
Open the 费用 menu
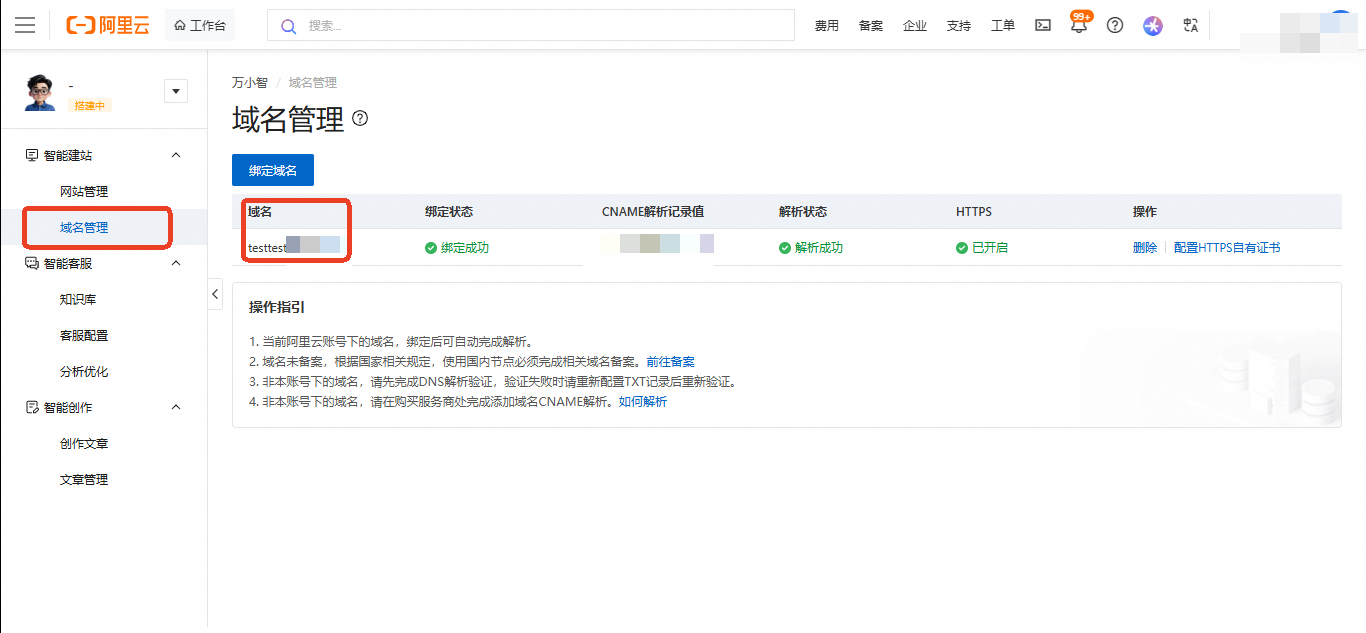pos(826,26)
